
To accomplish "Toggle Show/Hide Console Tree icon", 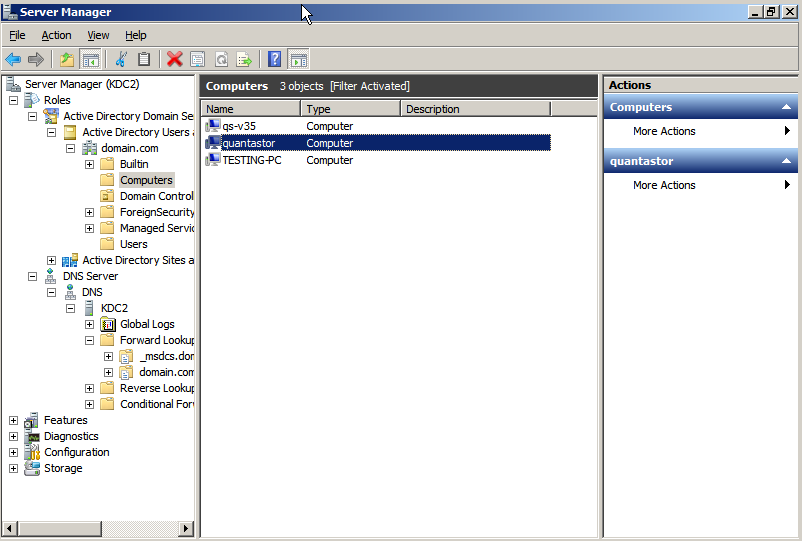I will click(x=91, y=60).
